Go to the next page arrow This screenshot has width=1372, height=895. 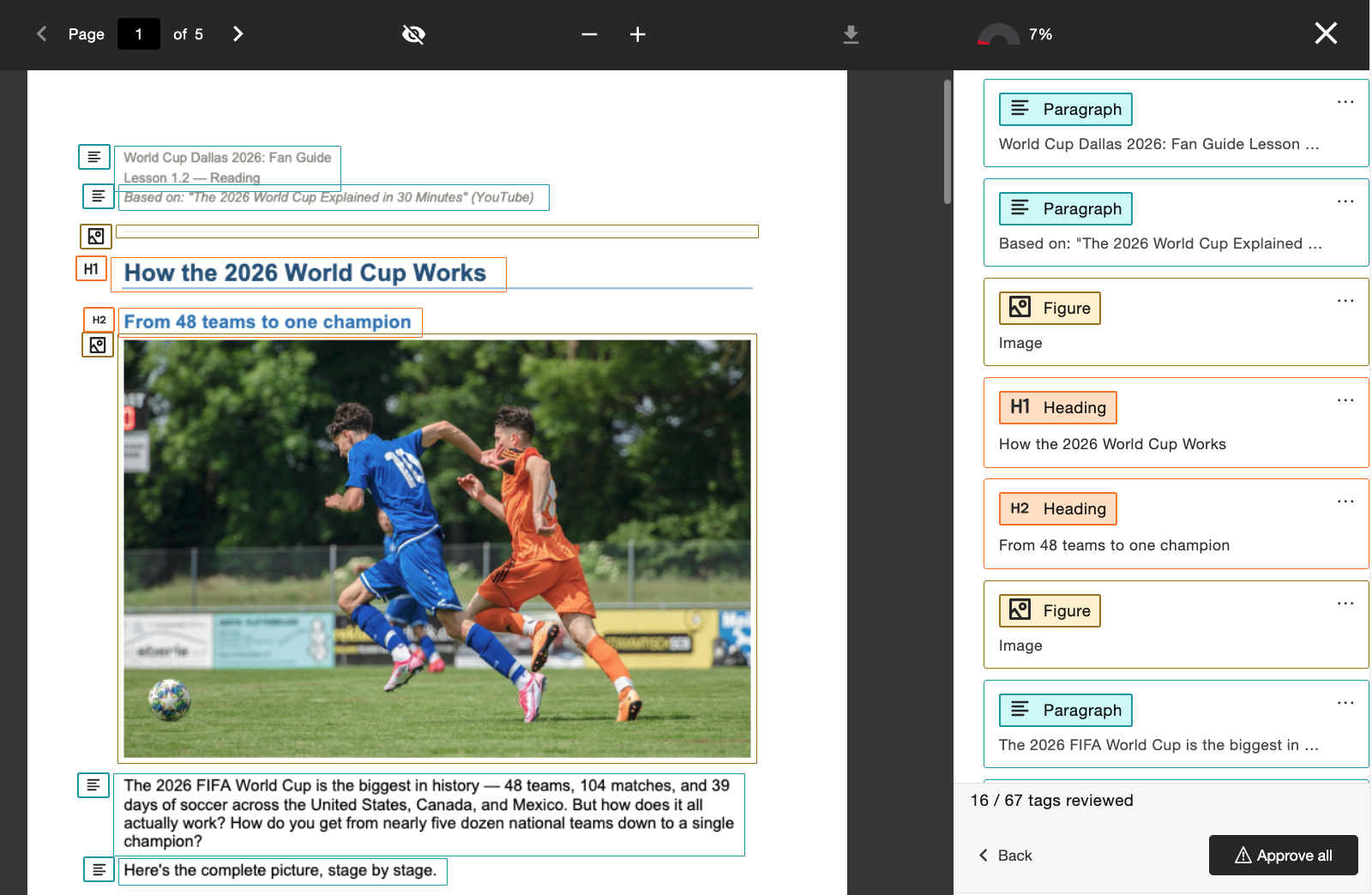point(238,34)
